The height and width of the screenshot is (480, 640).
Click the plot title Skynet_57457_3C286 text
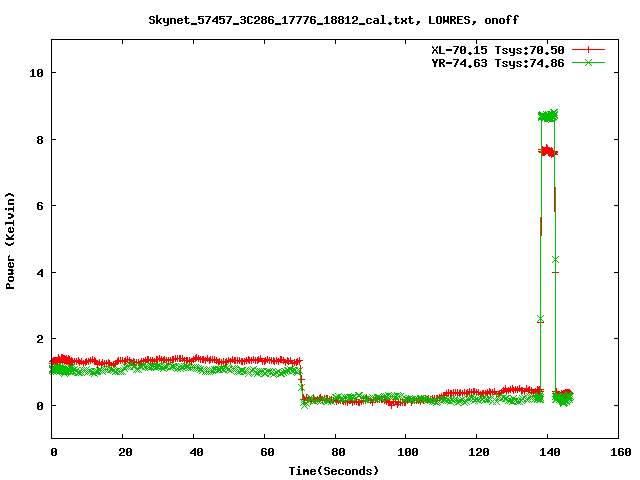pos(333,20)
